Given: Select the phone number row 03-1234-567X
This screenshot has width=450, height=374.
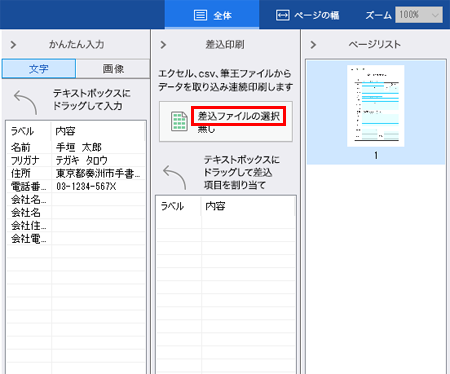Looking at the screenshot, I should pyautogui.click(x=76, y=186).
